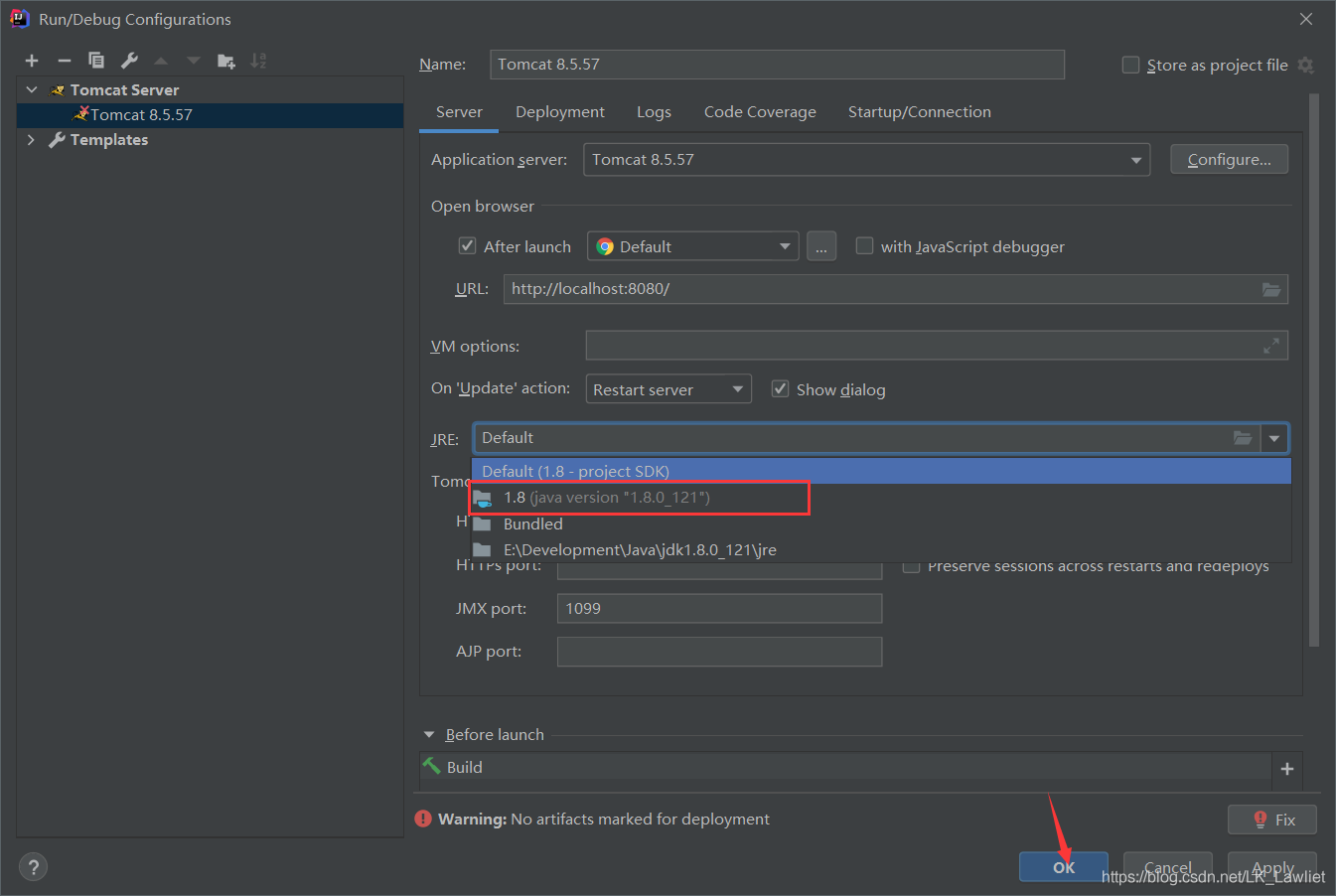Click the warning error icon
This screenshot has width=1336, height=896.
(423, 819)
